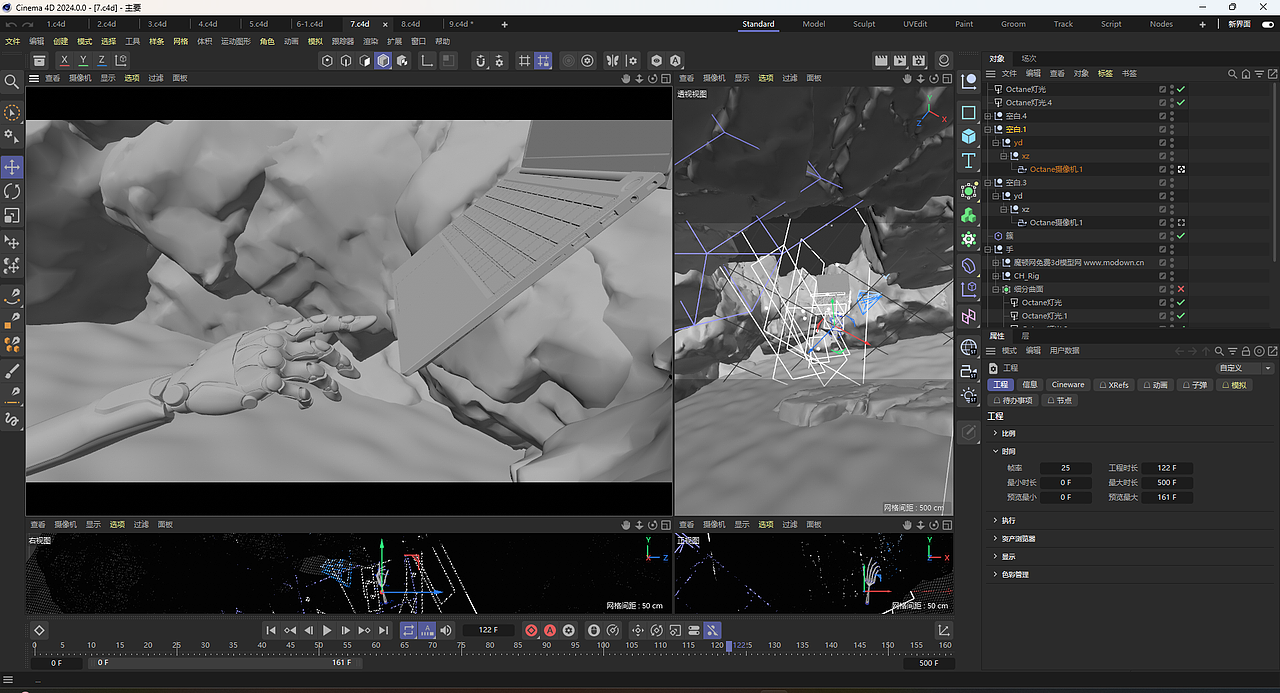This screenshot has width=1280, height=693.
Task: Open timeline dope sheet icon
Action: click(944, 630)
